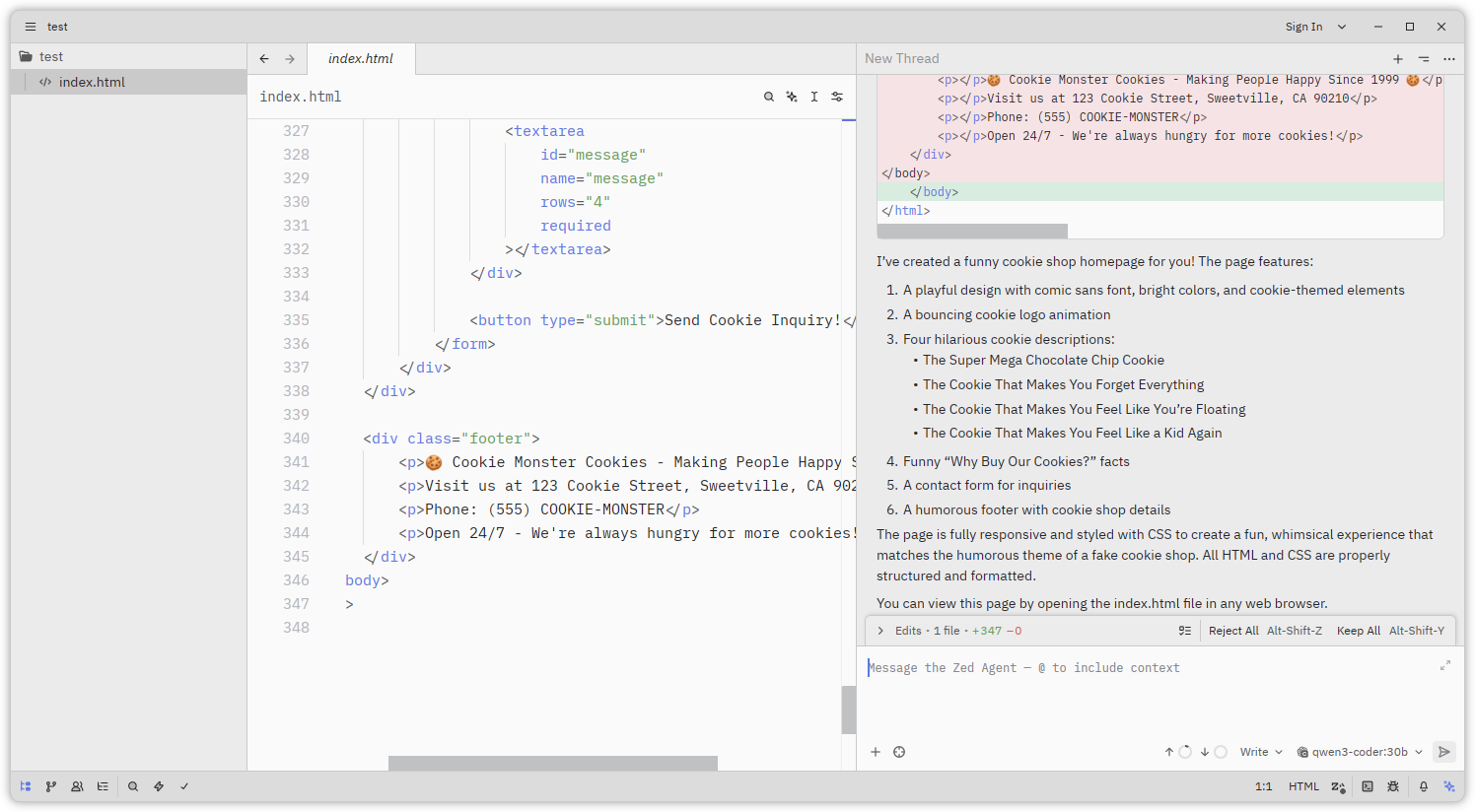Click the editor horizontal scrollbar thumb
1475x812 pixels.
(552, 764)
